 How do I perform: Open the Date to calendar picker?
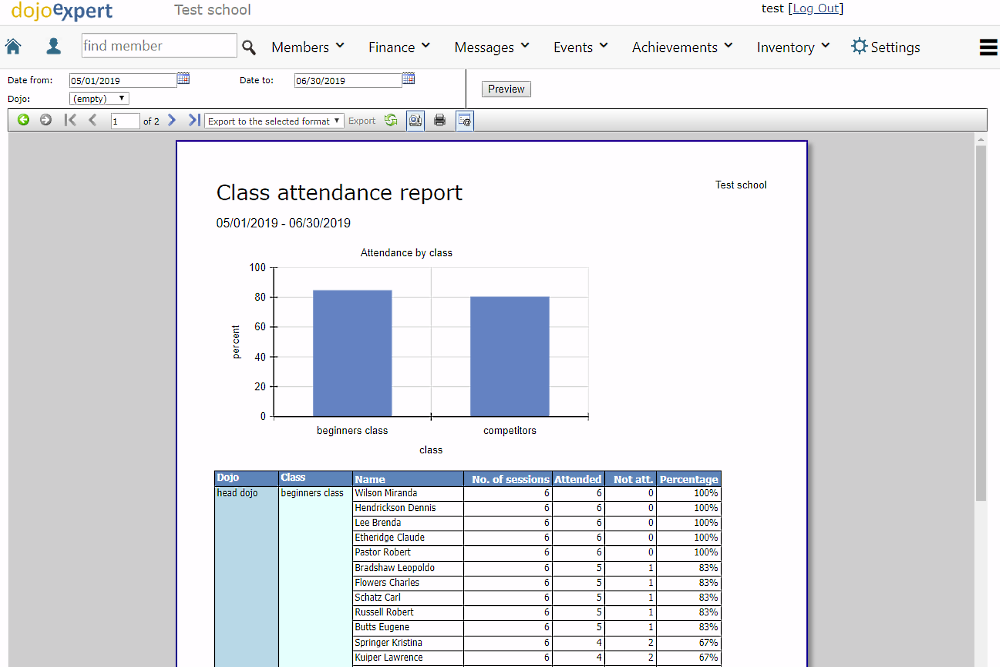point(408,78)
